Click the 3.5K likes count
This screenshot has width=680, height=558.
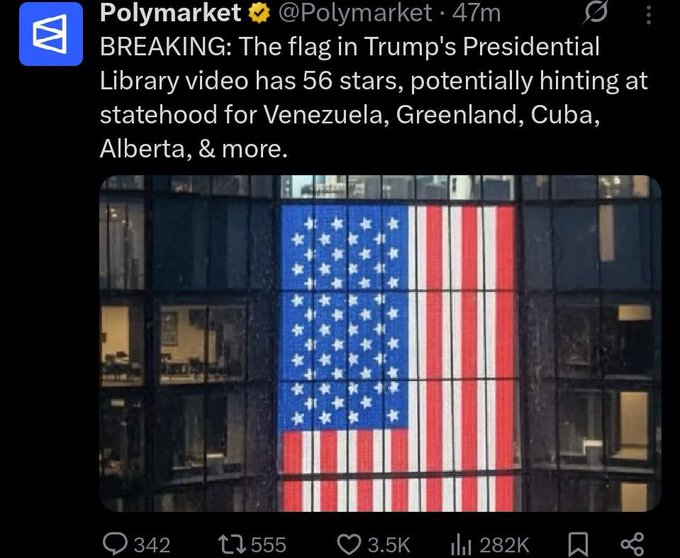390,544
